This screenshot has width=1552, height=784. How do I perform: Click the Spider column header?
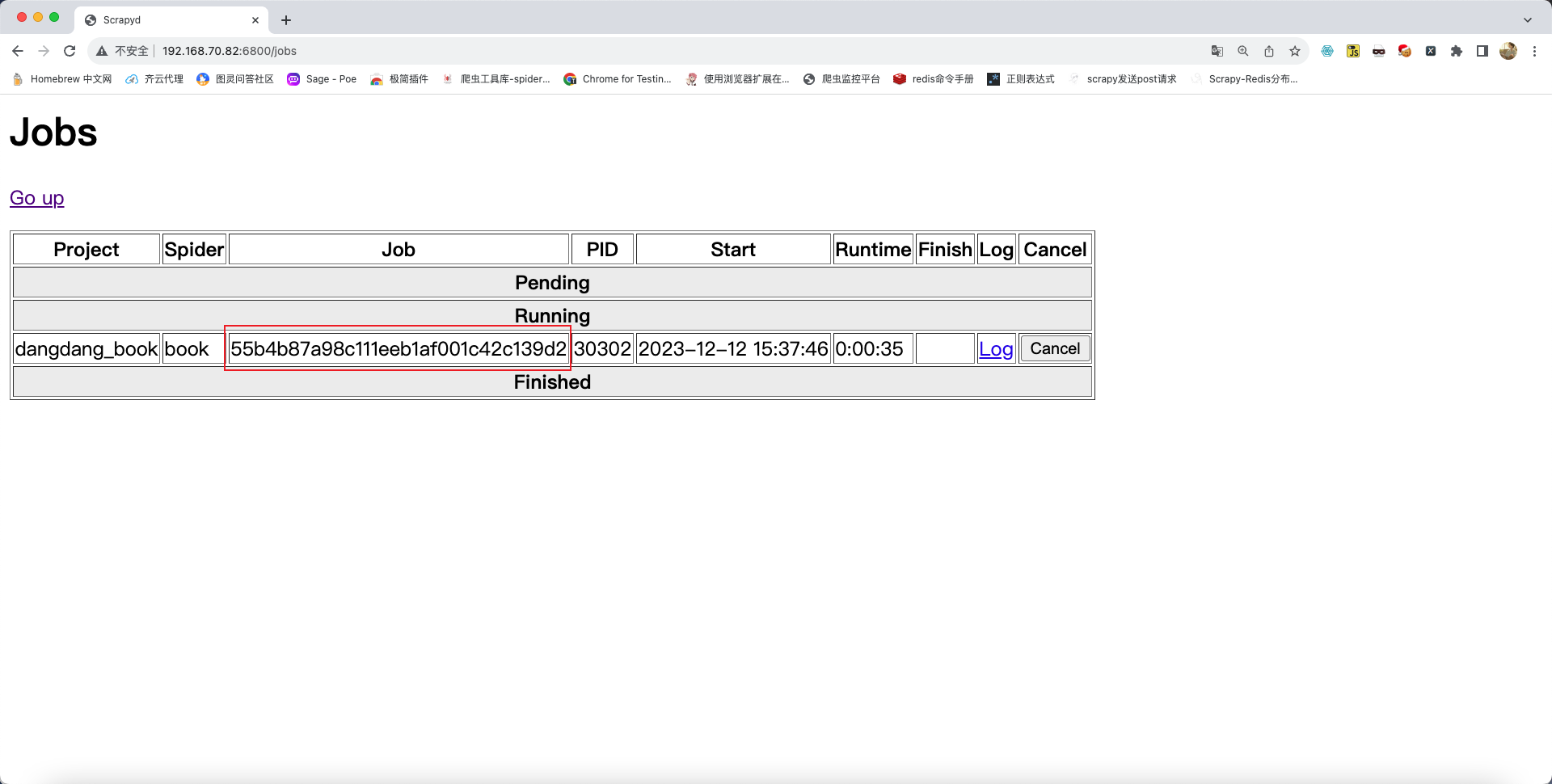tap(194, 250)
